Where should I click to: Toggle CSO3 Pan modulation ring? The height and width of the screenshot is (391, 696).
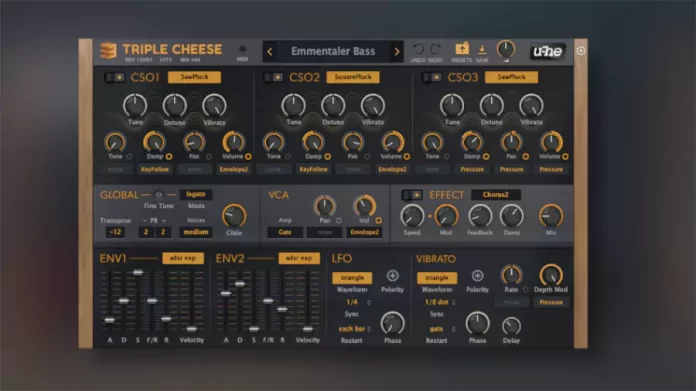526,157
